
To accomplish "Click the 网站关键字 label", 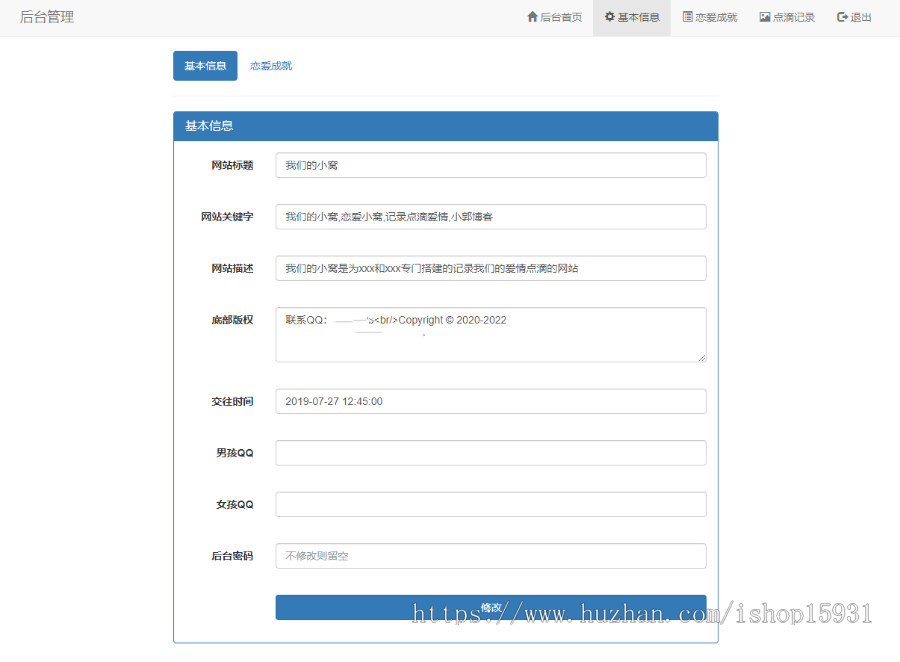I will click(227, 217).
